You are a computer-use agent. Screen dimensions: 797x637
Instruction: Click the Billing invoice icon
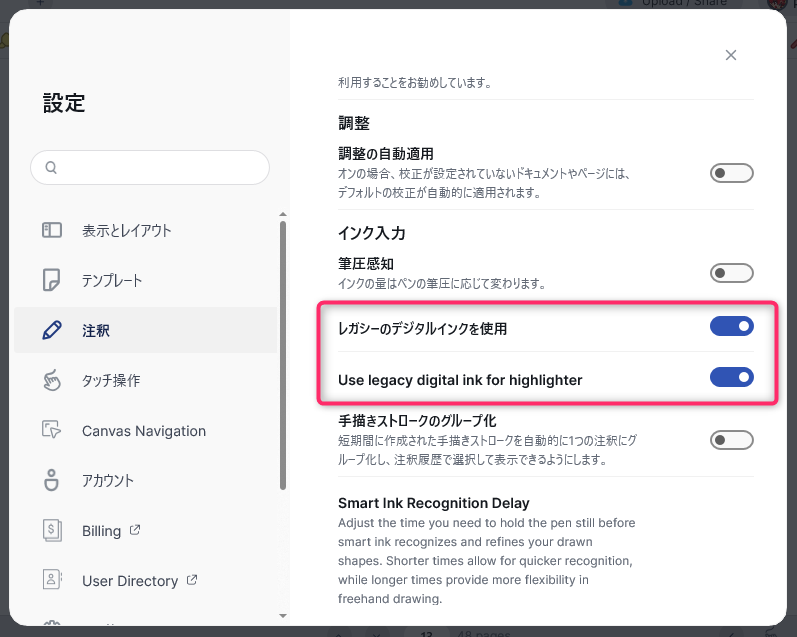pyautogui.click(x=52, y=531)
